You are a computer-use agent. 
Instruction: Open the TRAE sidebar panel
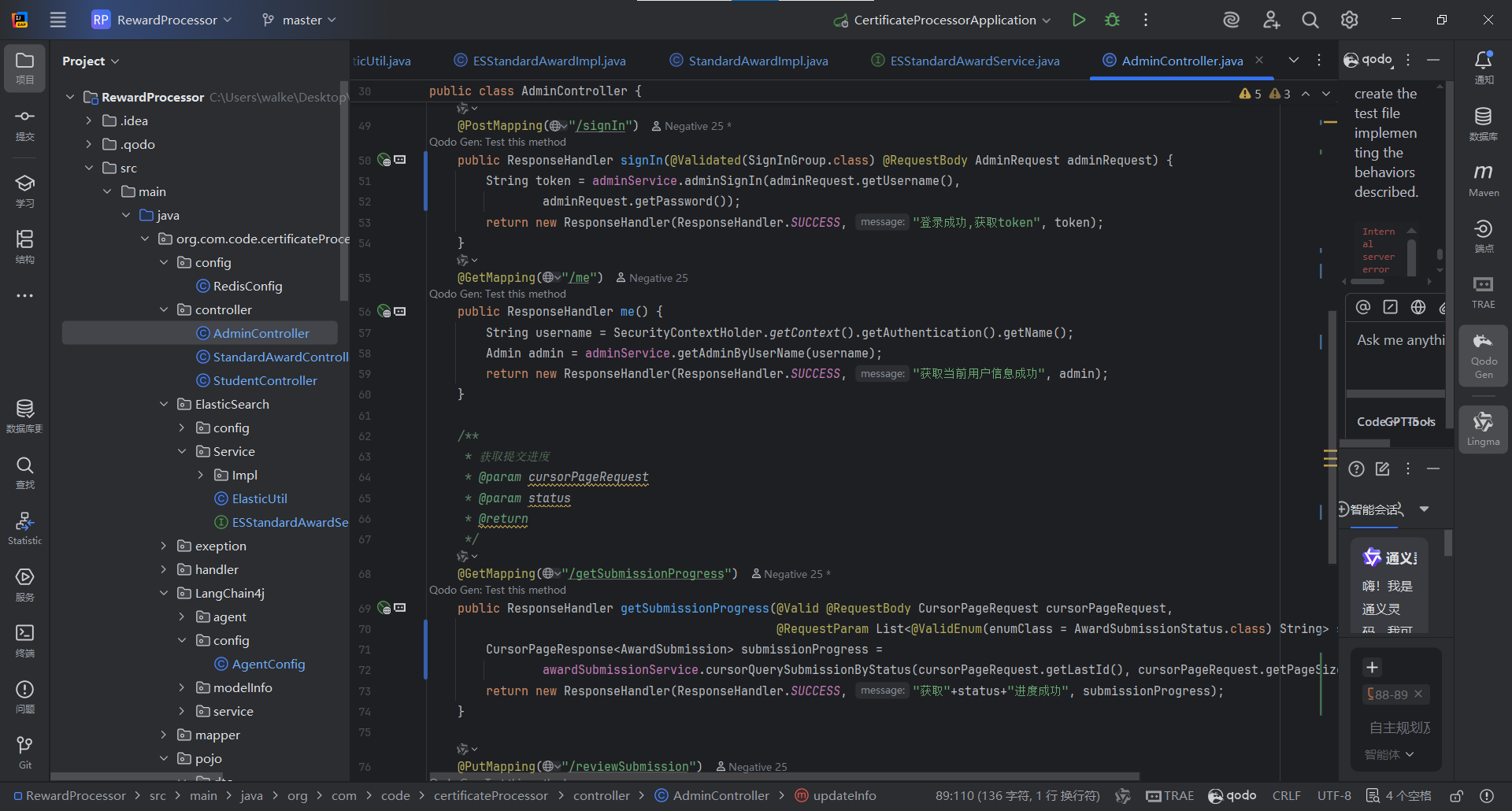tap(1484, 292)
